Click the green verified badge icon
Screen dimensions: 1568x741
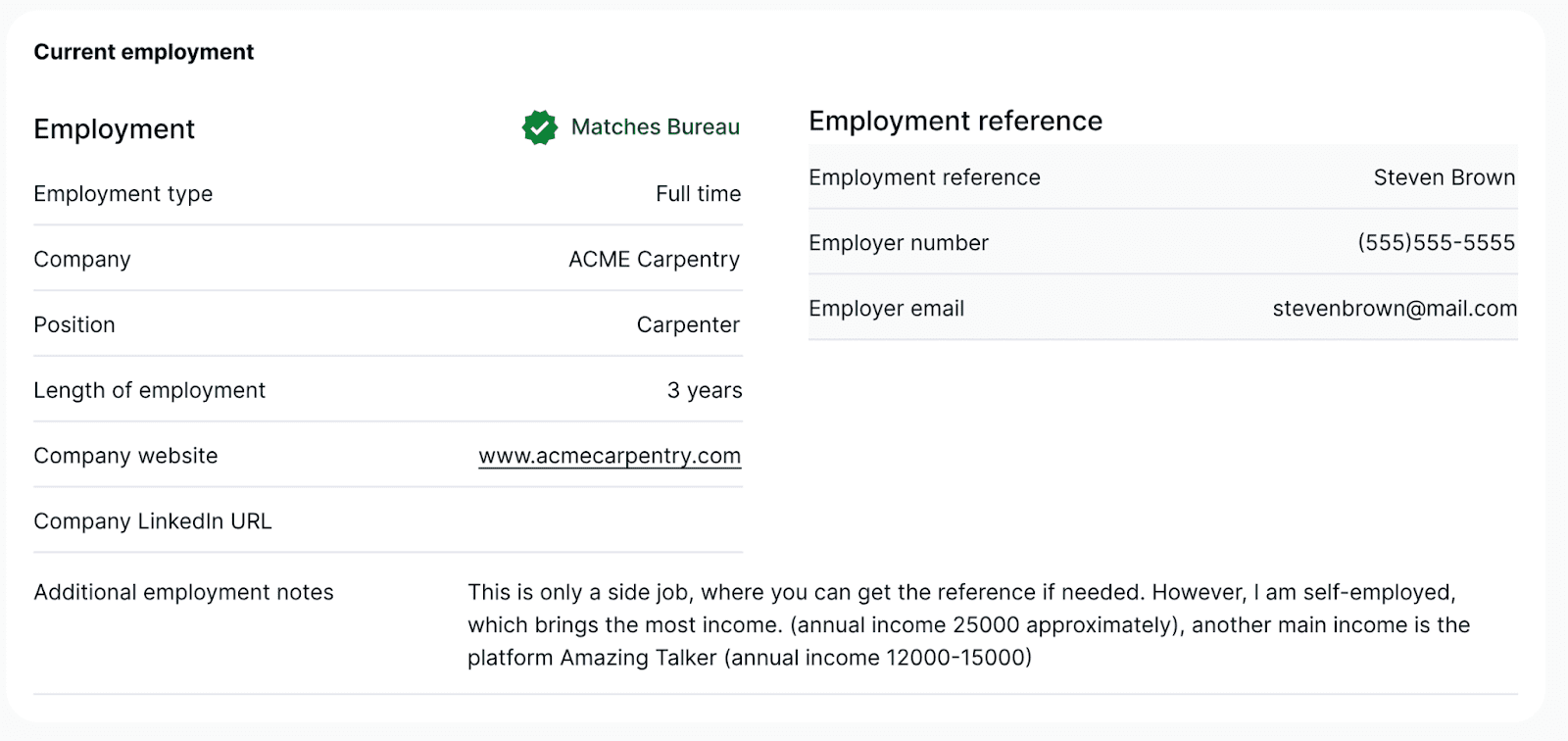coord(539,127)
